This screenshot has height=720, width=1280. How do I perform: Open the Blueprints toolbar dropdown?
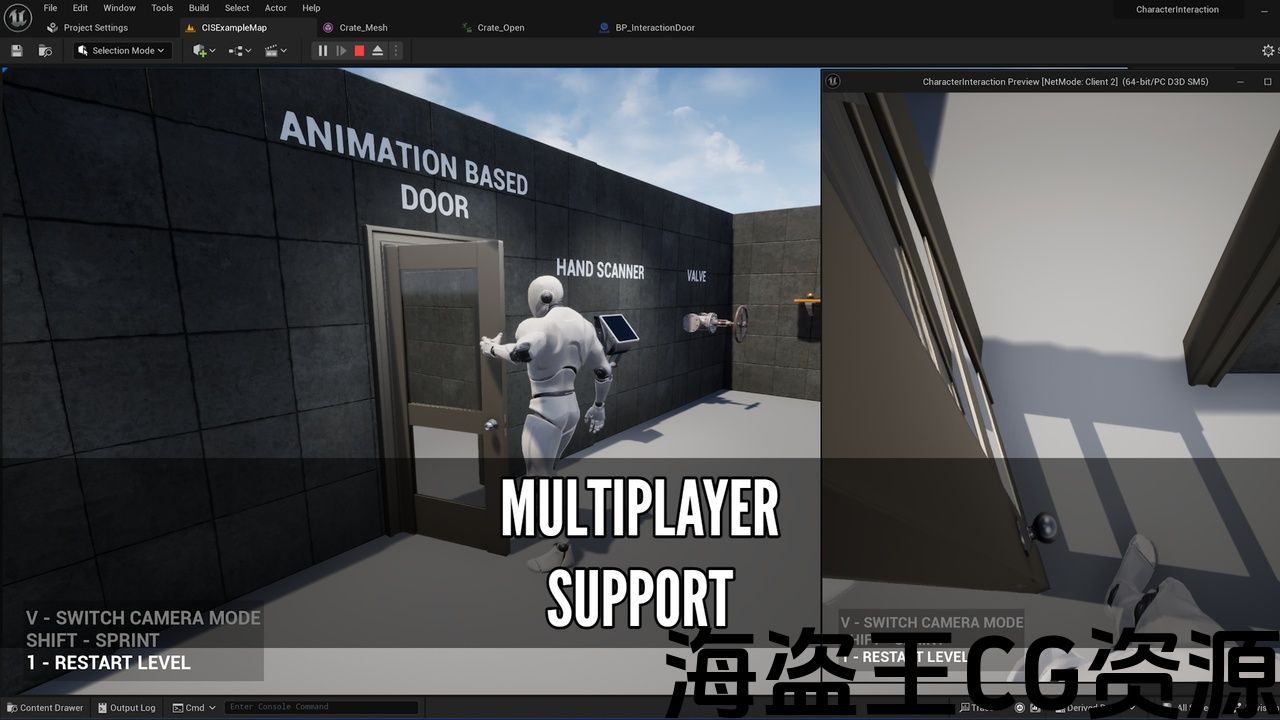[240, 50]
